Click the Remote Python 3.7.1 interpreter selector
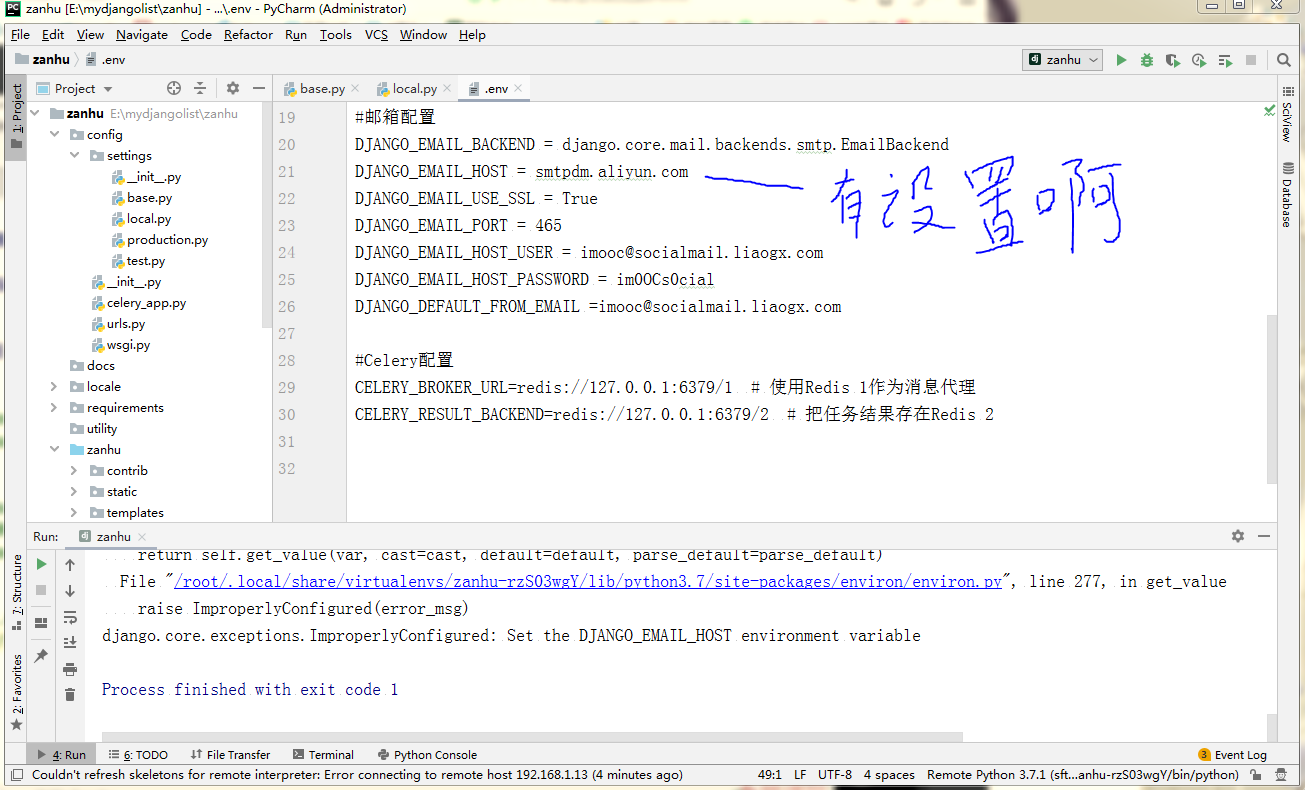This screenshot has height=790, width=1305. (1083, 775)
